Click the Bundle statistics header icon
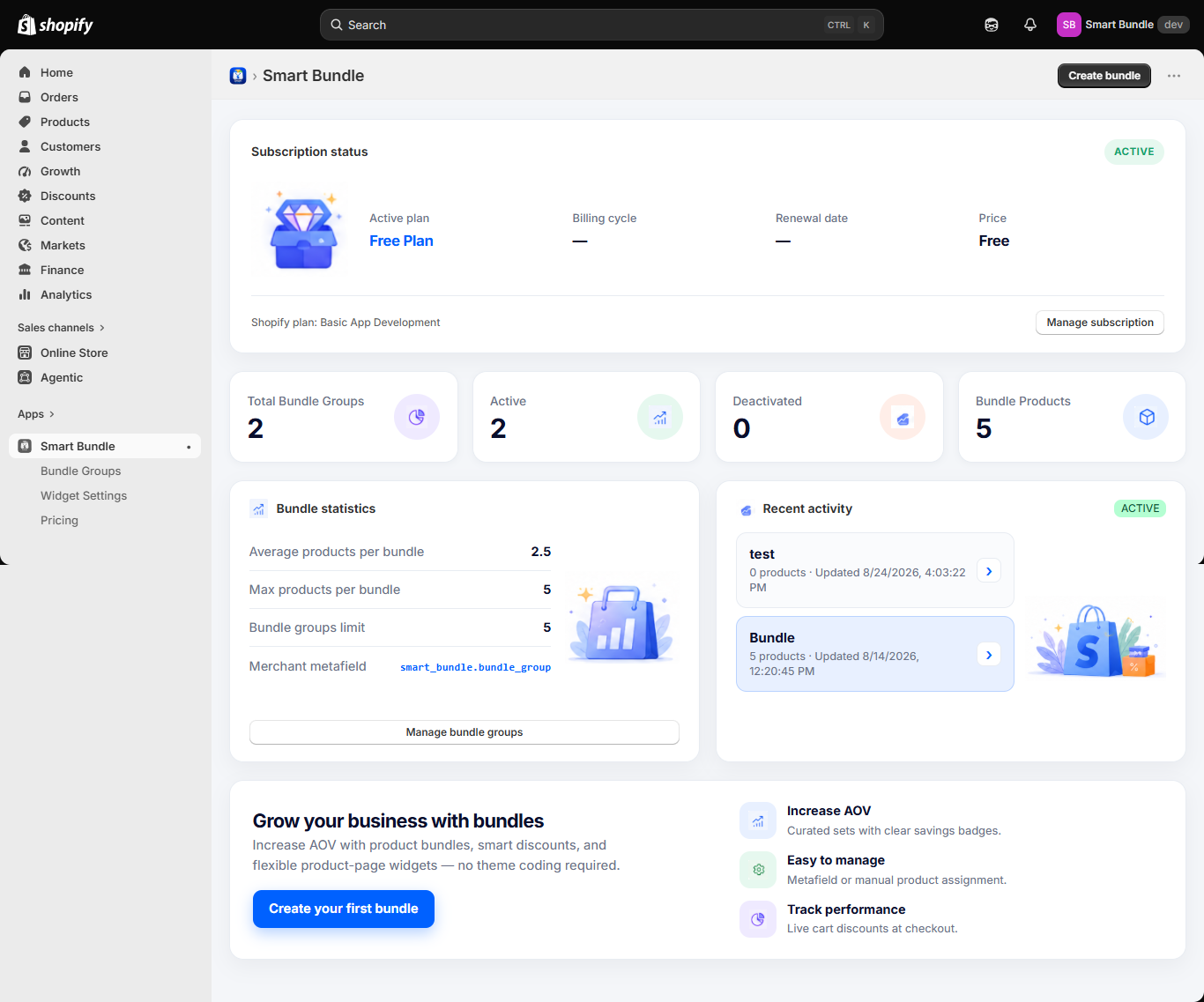 [x=258, y=508]
